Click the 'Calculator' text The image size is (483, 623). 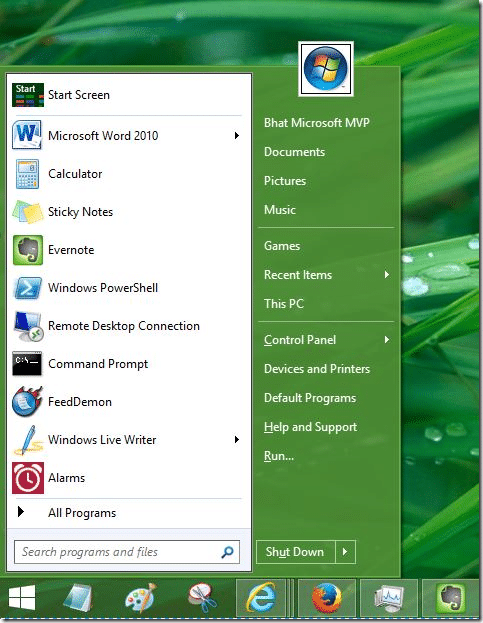tap(75, 174)
